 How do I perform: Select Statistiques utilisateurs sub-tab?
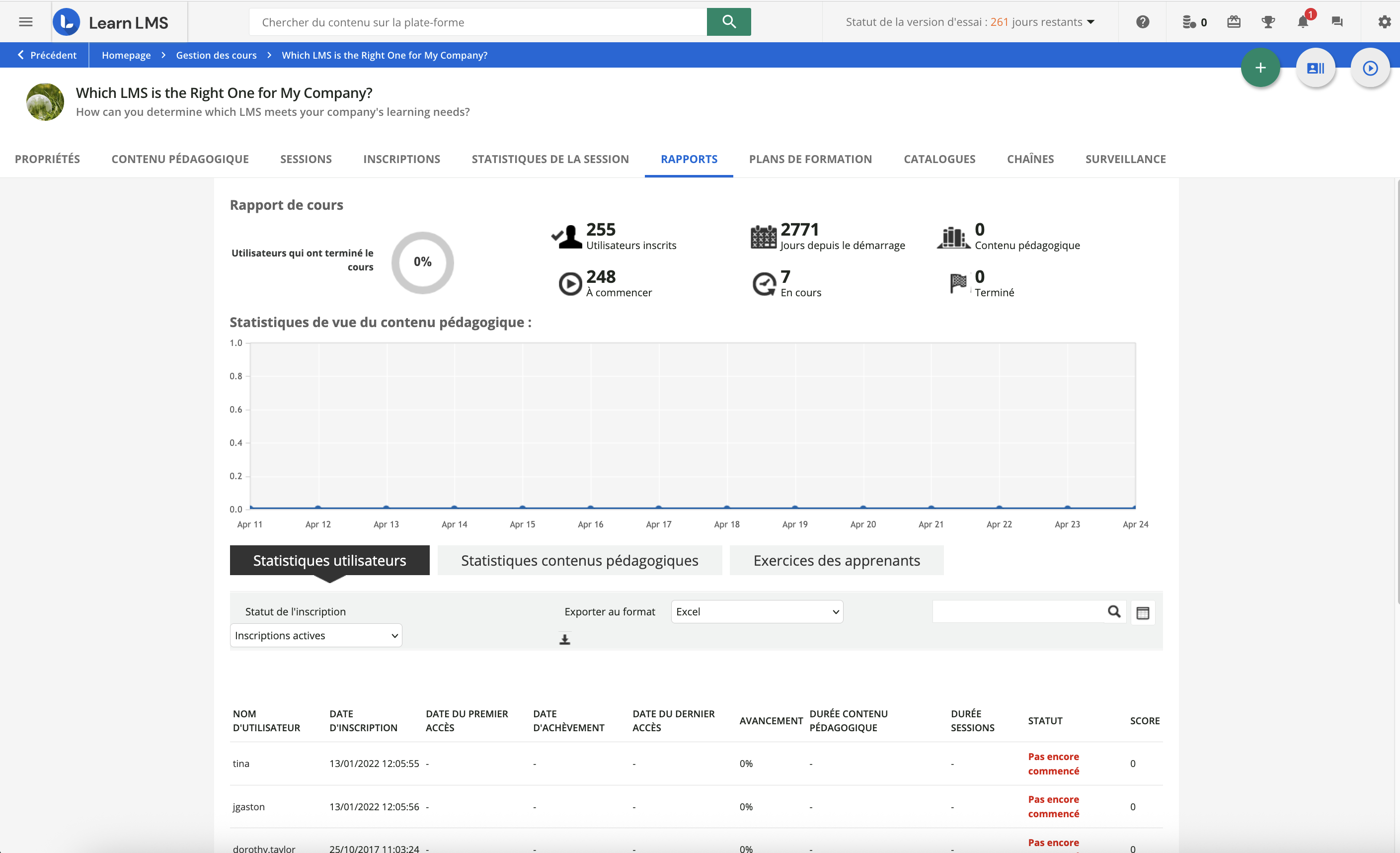point(329,561)
